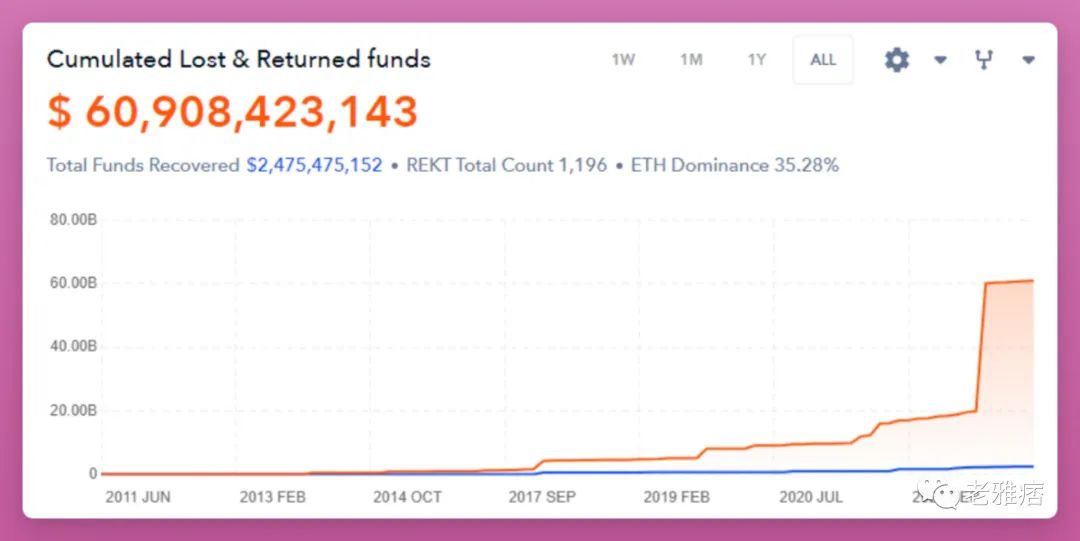Expand the dropdown arrow beside the fork icon

click(1028, 60)
